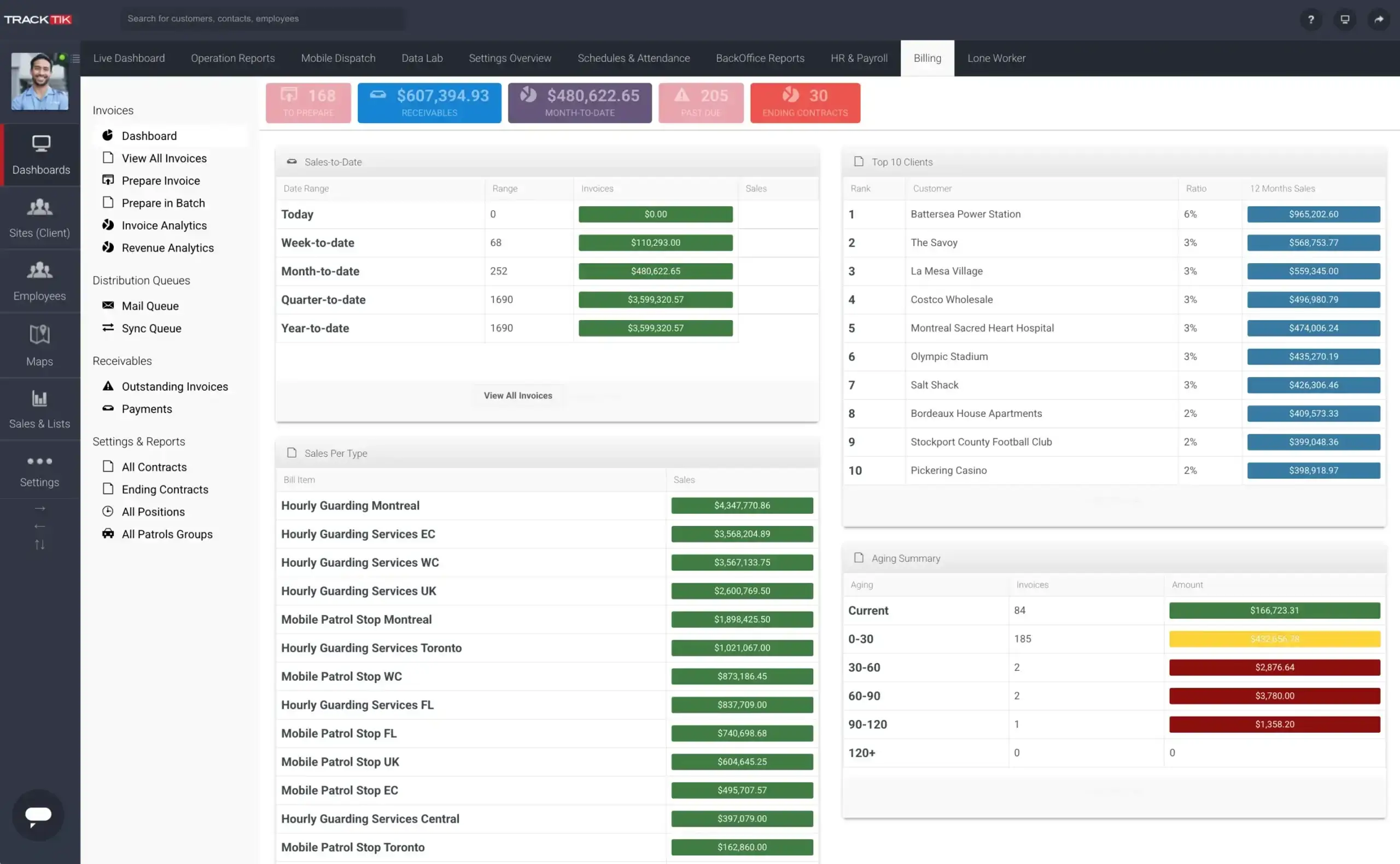Toggle the hamburger menu beside the avatar
The width and height of the screenshot is (1400, 864).
[x=76, y=59]
